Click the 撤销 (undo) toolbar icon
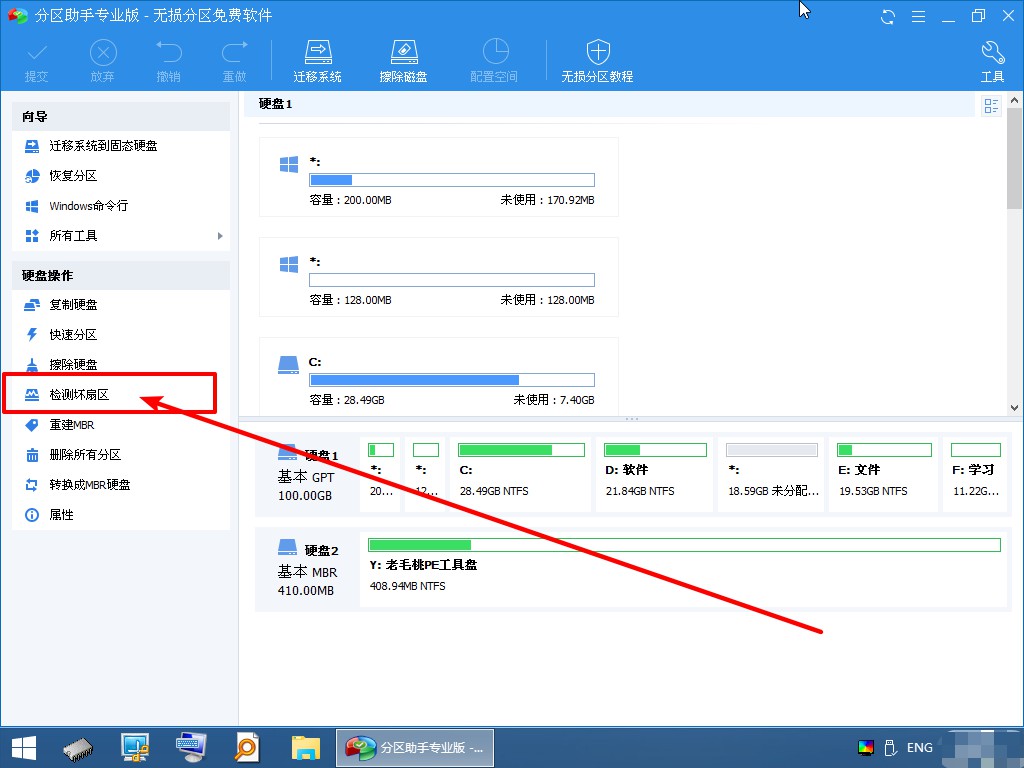 coord(168,61)
